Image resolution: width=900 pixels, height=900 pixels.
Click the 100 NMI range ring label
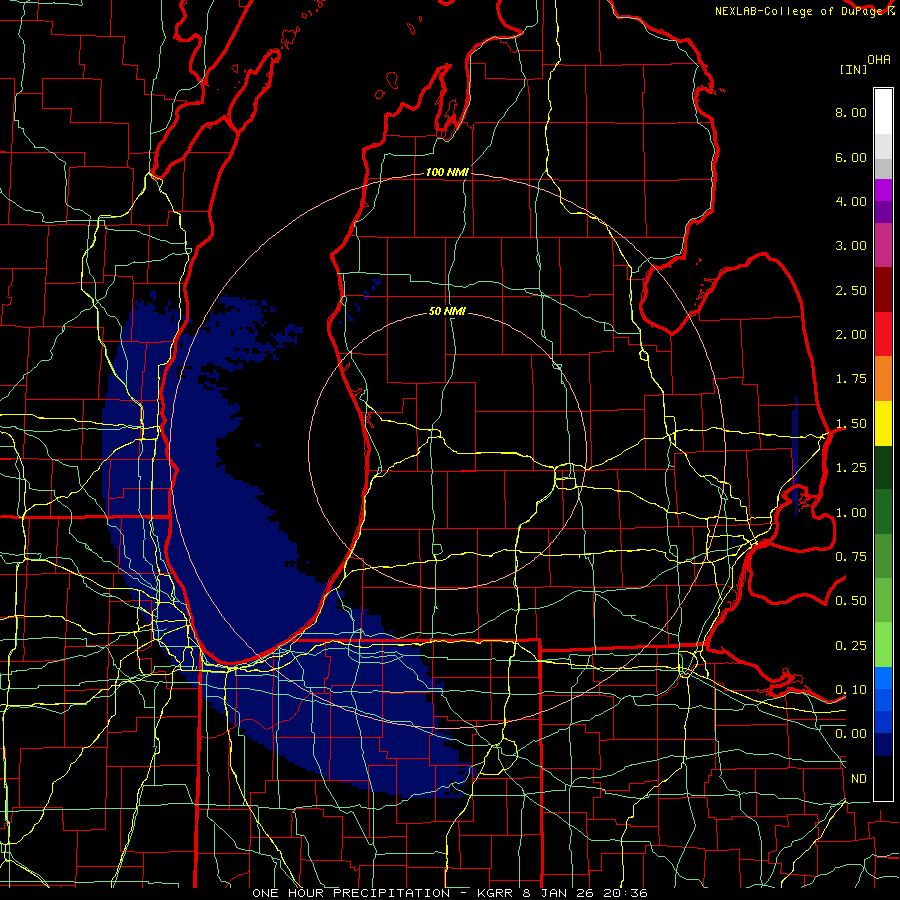click(x=447, y=172)
